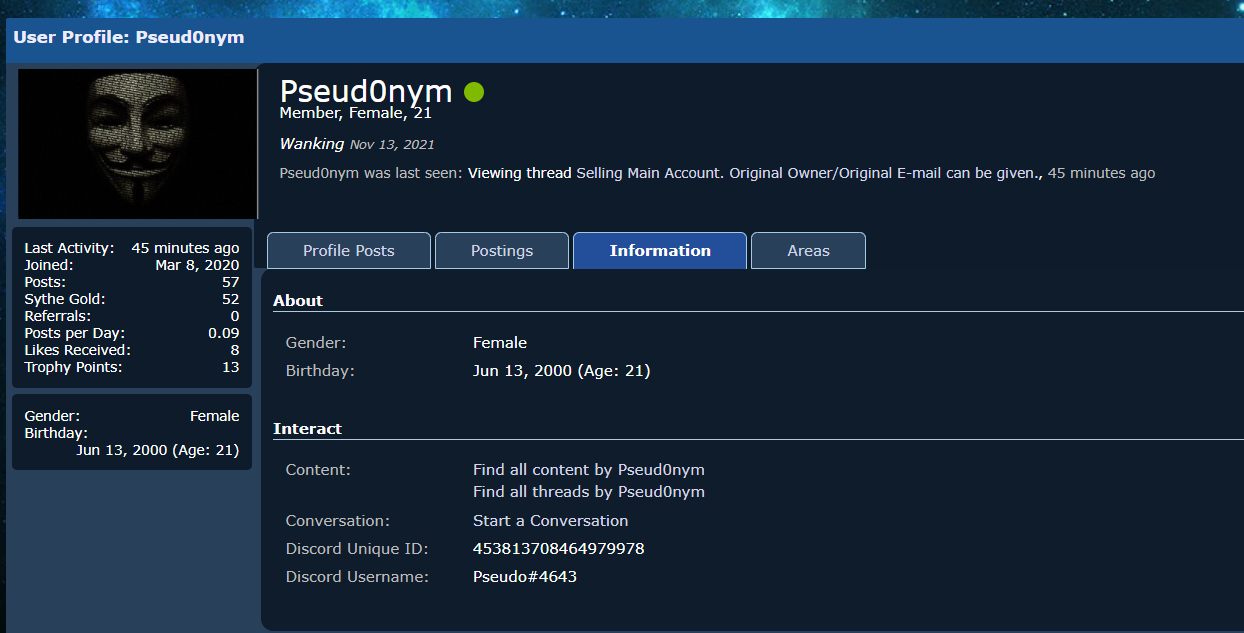Click the Joined date Mar 8, 2020
The width and height of the screenshot is (1244, 633).
[x=198, y=265]
